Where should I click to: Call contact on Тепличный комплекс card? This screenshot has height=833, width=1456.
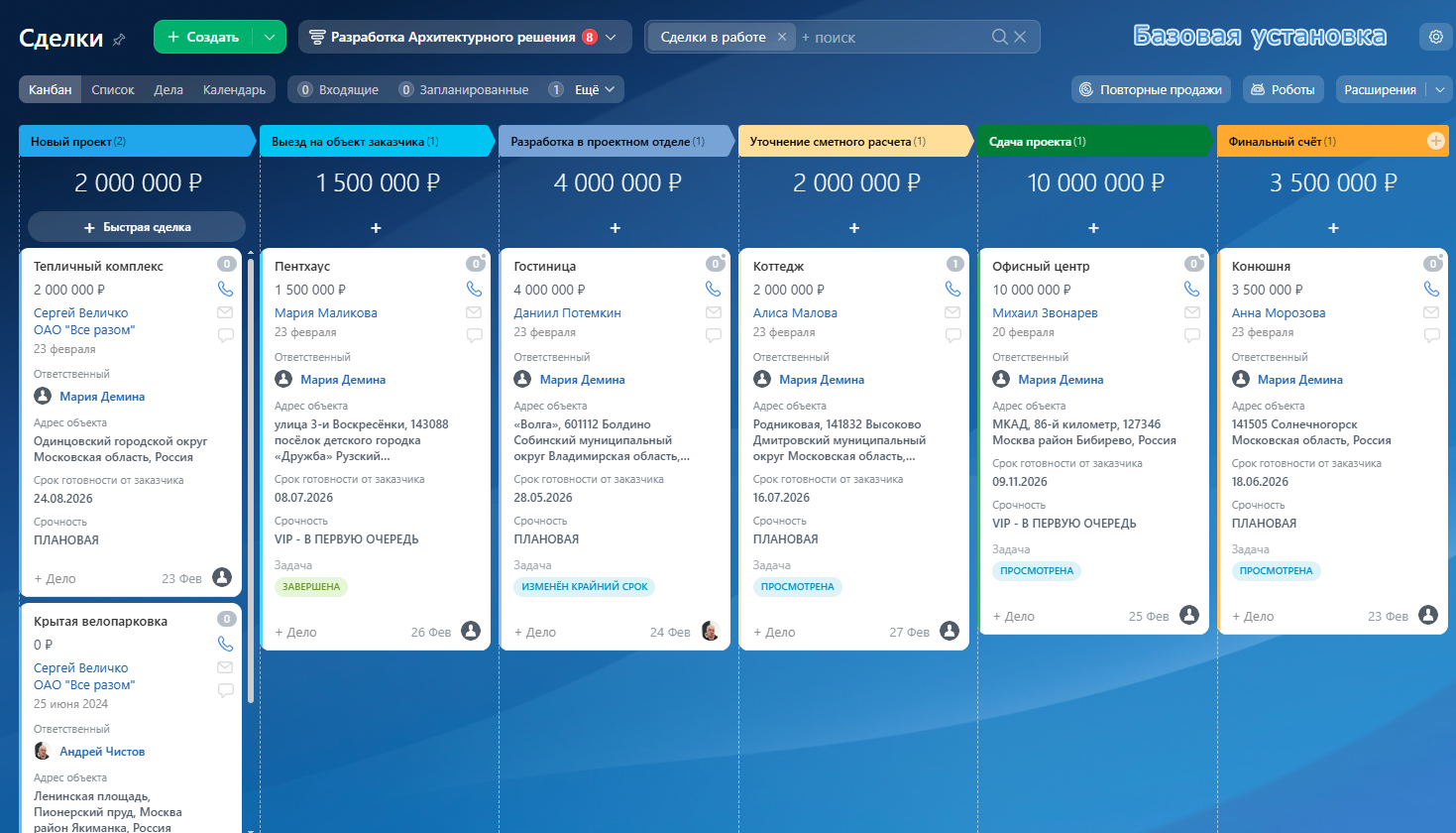click(x=225, y=289)
